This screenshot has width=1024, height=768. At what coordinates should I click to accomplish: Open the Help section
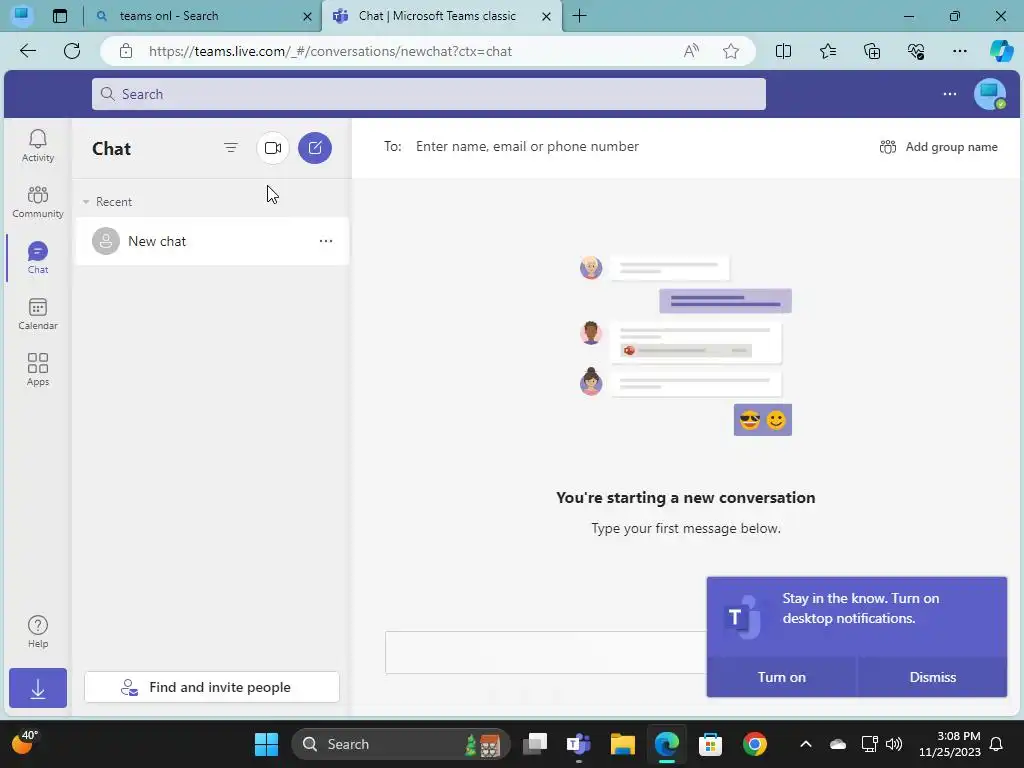[x=38, y=632]
